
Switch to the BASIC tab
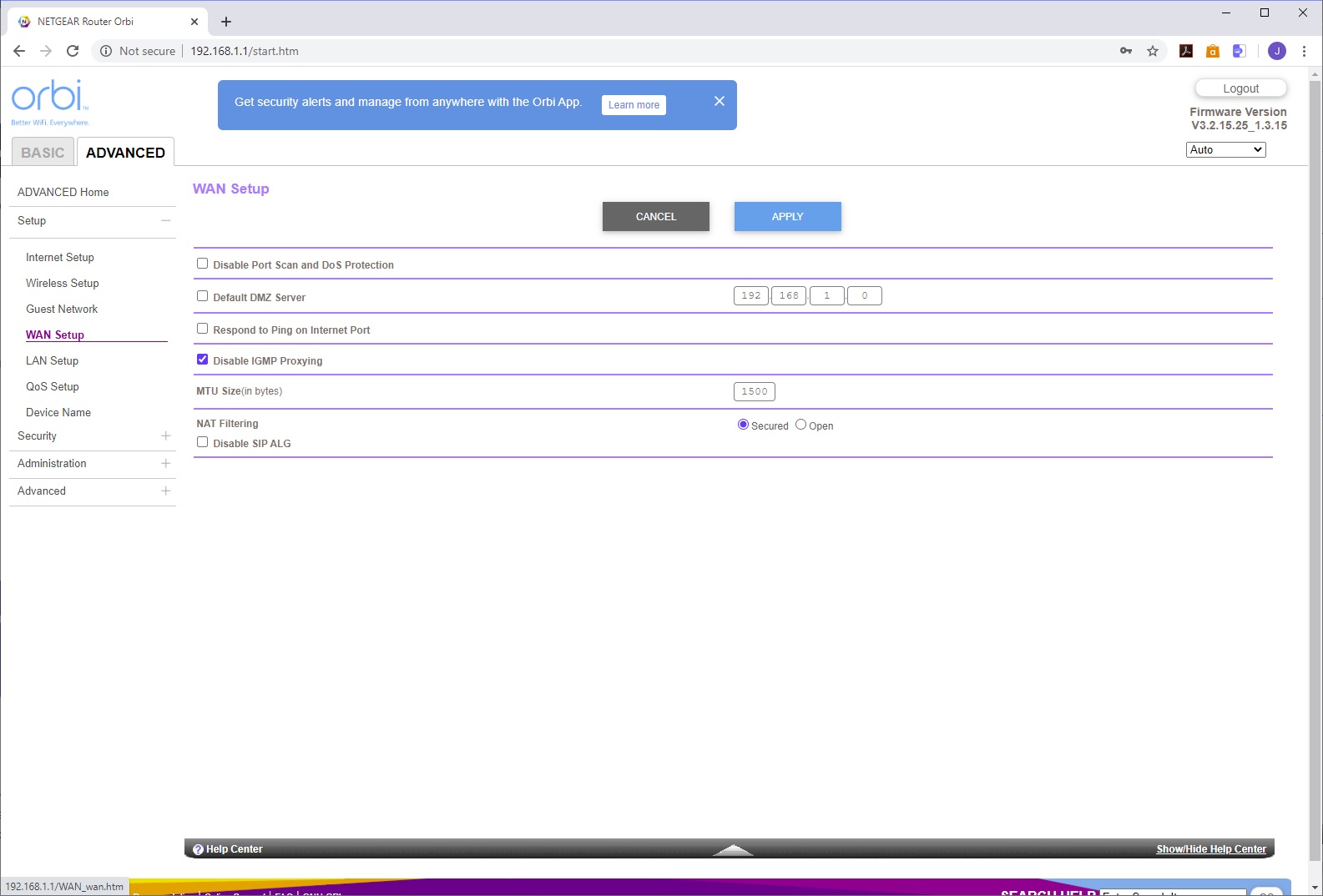(43, 153)
